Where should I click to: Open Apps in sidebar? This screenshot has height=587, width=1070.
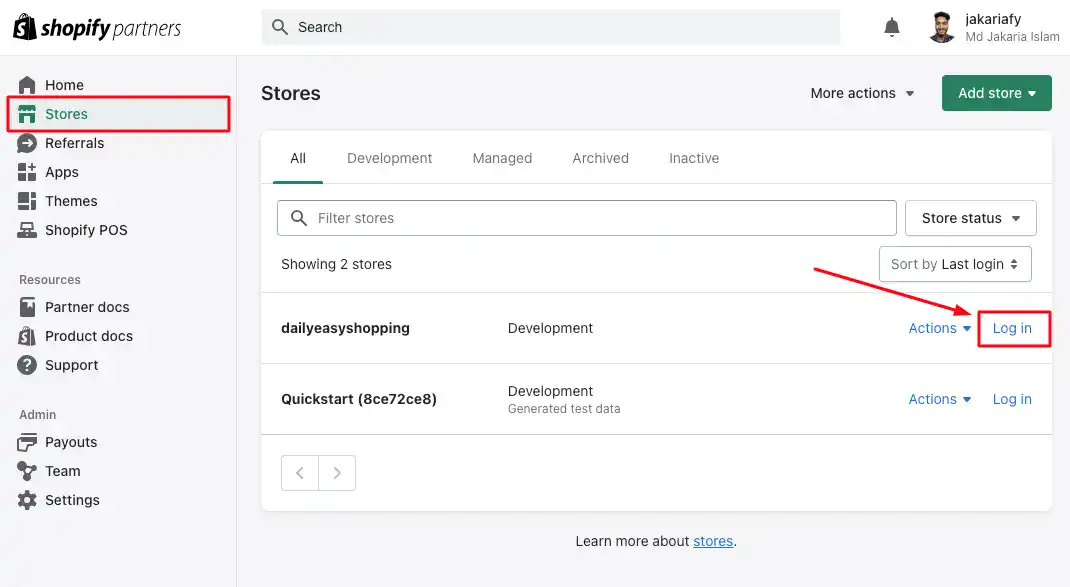(x=61, y=172)
